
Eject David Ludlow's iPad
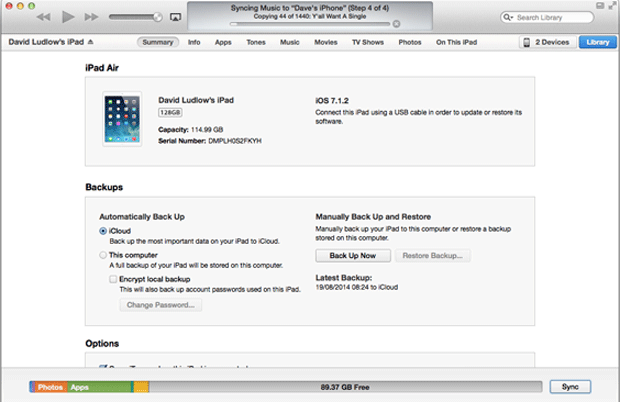91,42
